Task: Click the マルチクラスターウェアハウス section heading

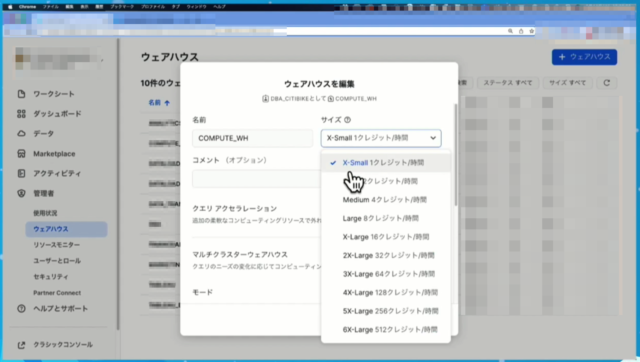Action: pyautogui.click(x=240, y=255)
